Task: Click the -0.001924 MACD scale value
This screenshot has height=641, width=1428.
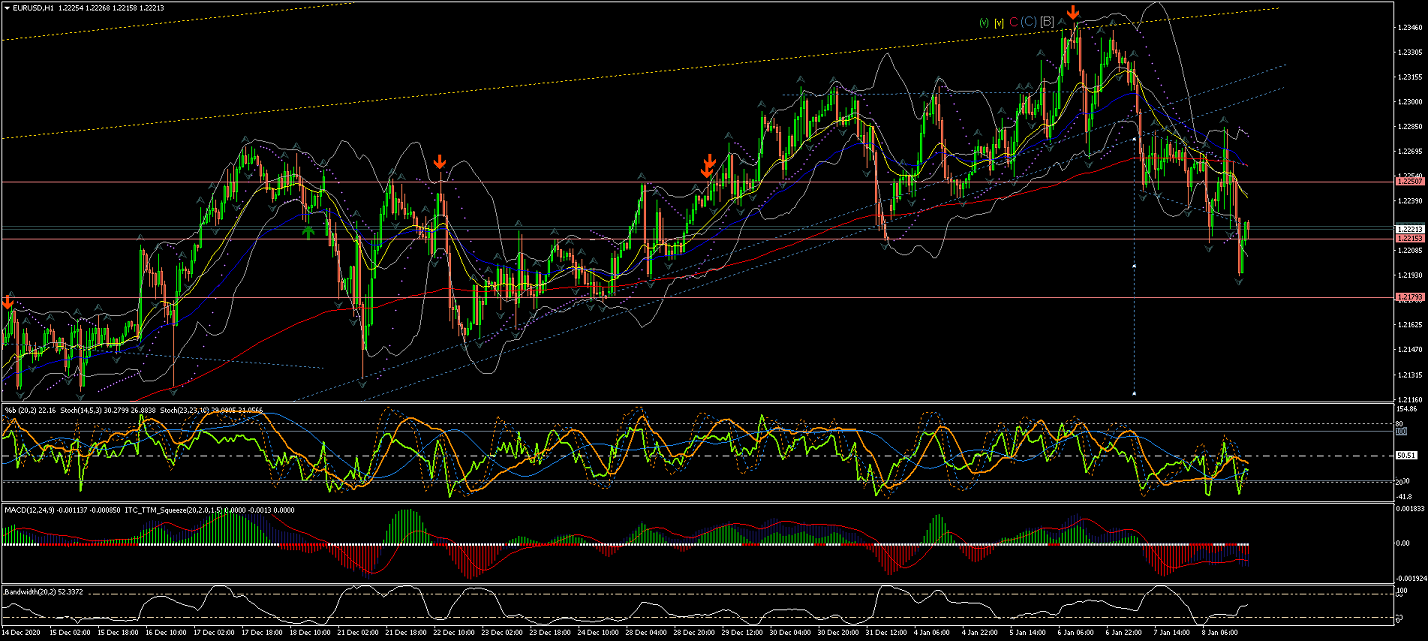Action: 1410,577
